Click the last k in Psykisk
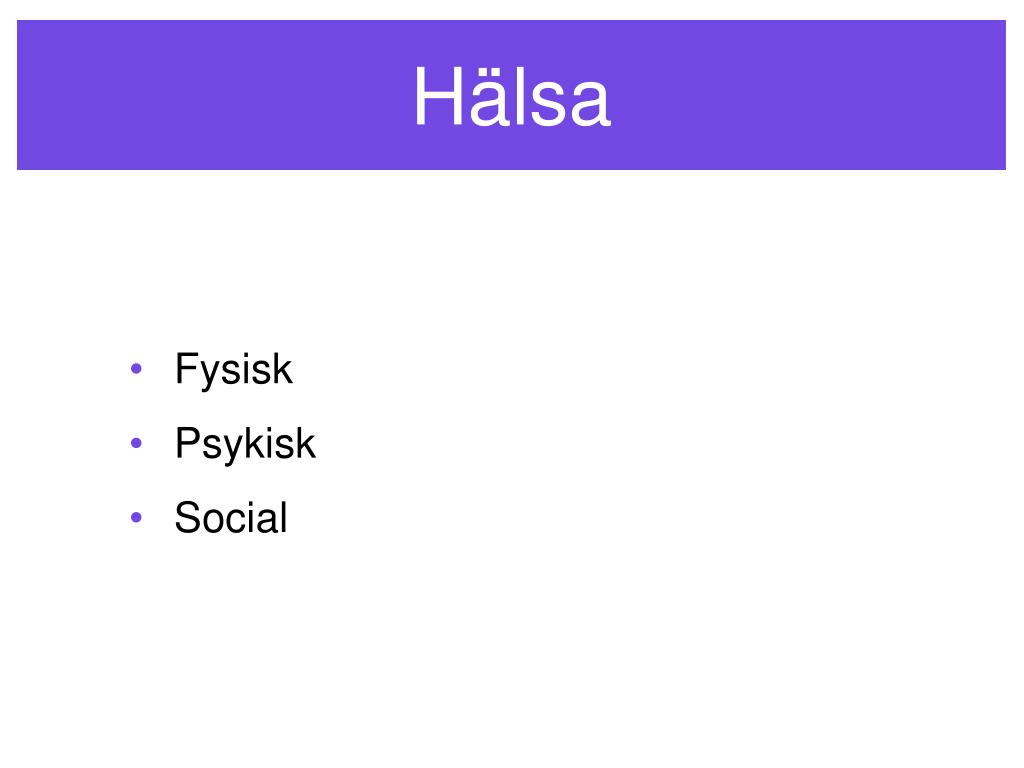Viewport: 1024px width, 768px height. pyautogui.click(x=307, y=441)
